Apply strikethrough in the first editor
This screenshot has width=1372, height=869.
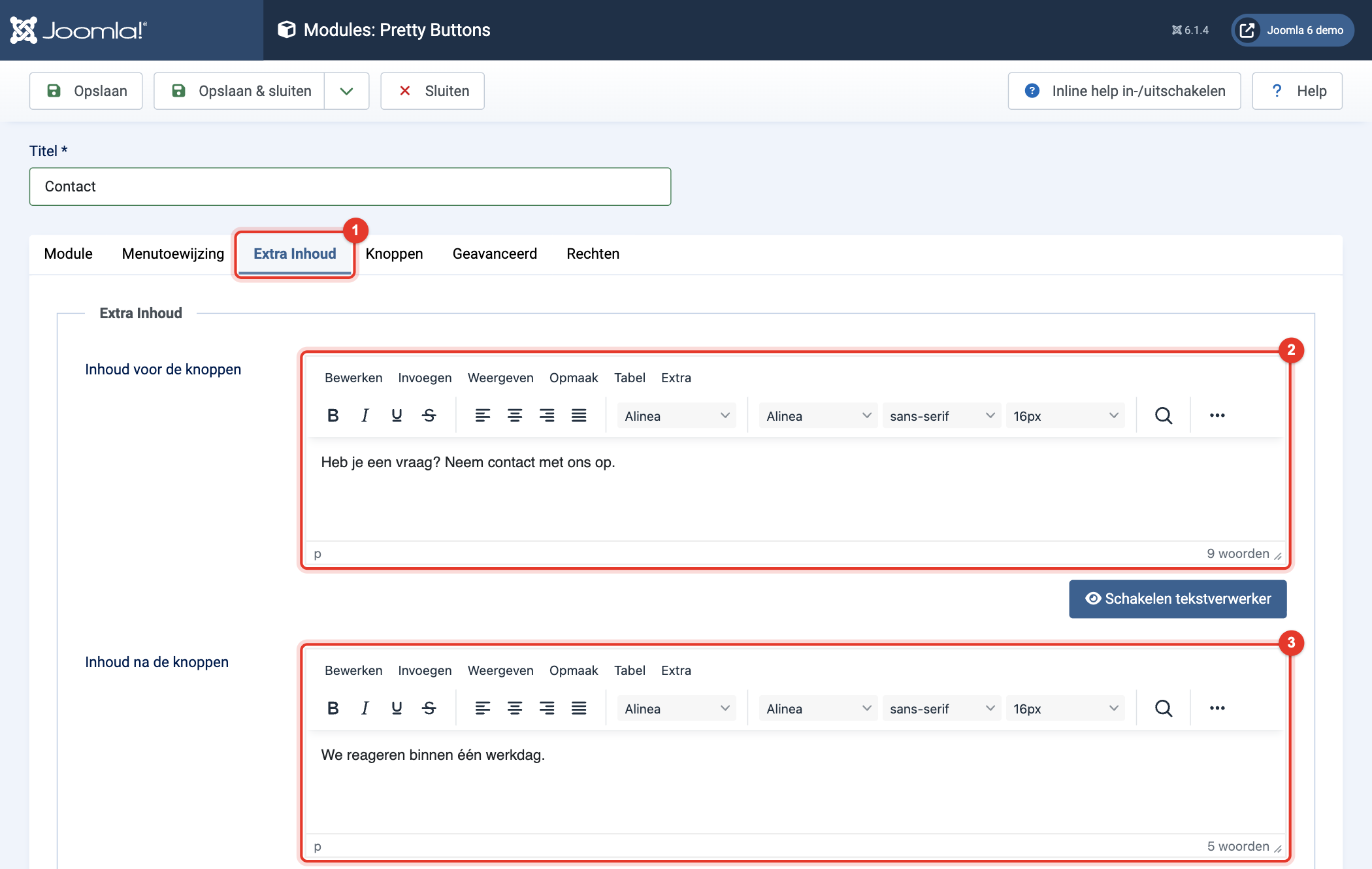click(429, 416)
